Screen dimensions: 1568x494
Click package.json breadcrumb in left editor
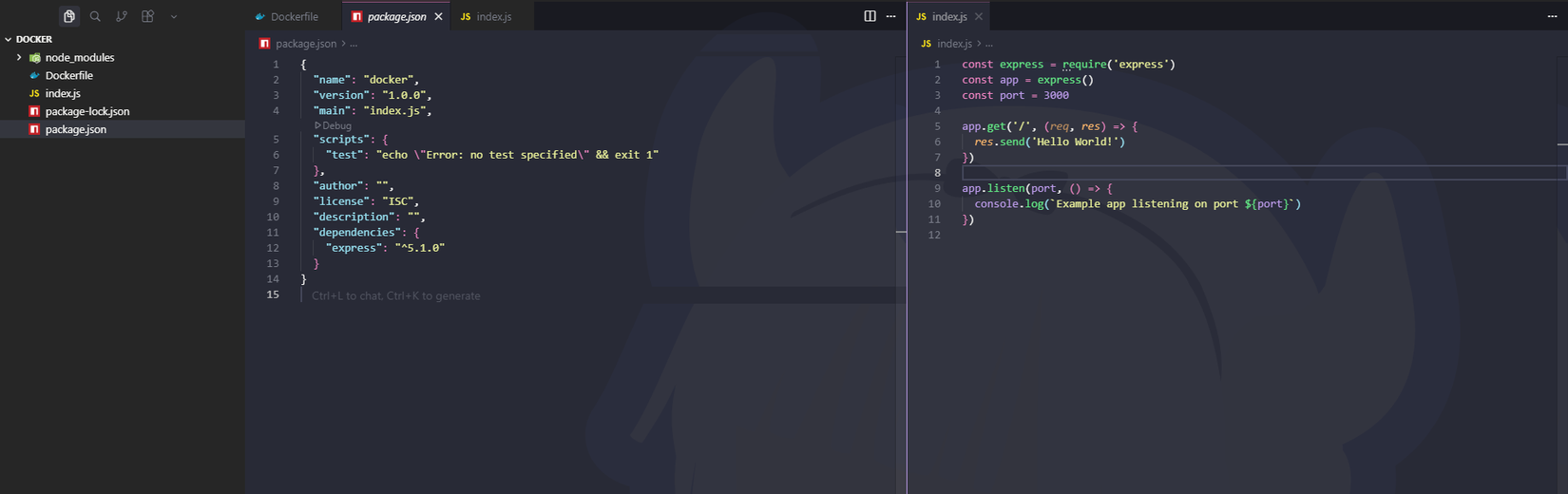point(306,44)
